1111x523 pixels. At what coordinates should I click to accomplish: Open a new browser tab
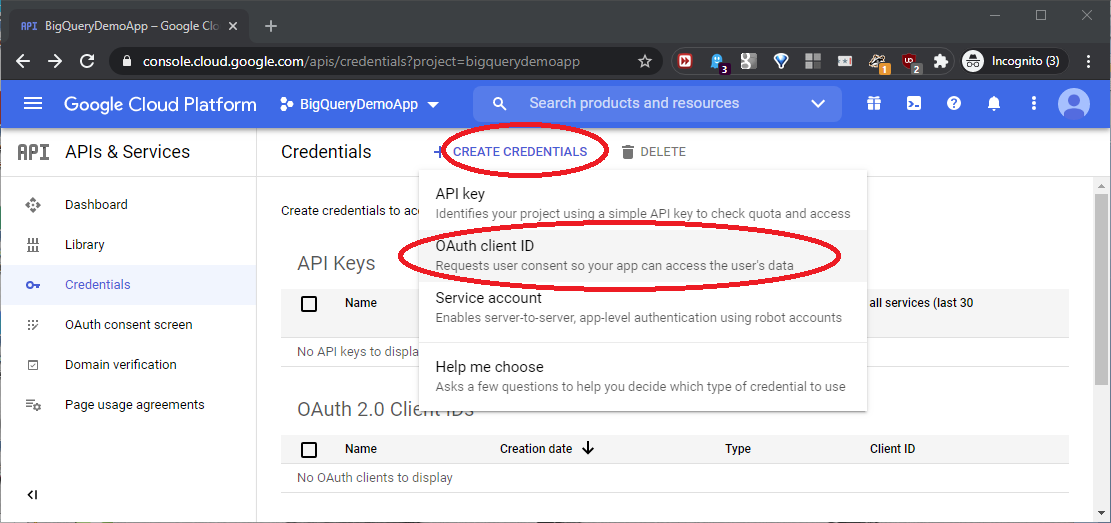point(271,26)
